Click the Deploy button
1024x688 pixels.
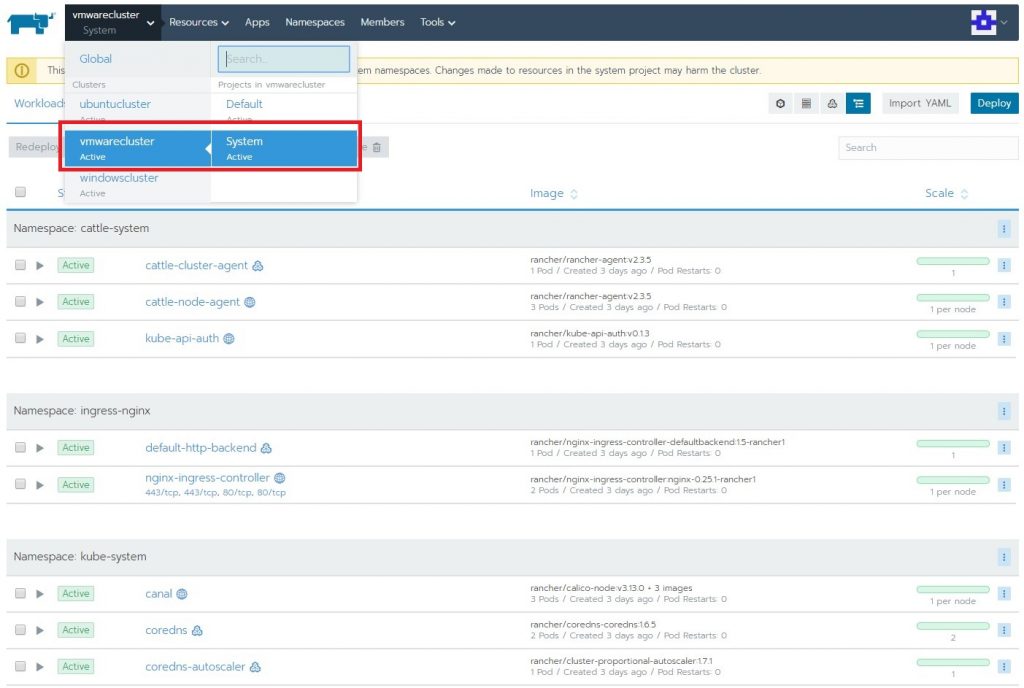(x=994, y=103)
